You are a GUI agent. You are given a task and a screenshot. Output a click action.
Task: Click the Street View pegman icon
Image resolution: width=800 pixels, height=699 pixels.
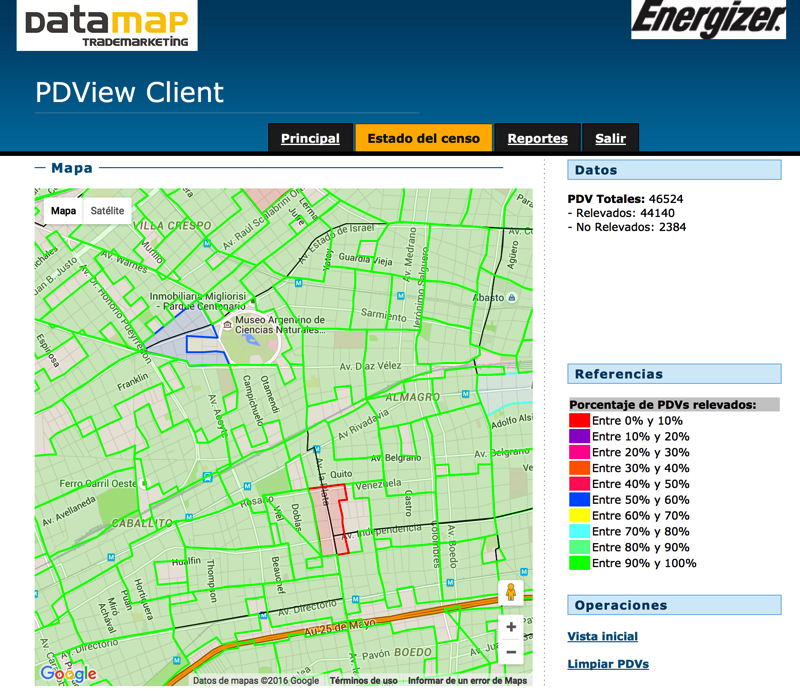point(511,592)
